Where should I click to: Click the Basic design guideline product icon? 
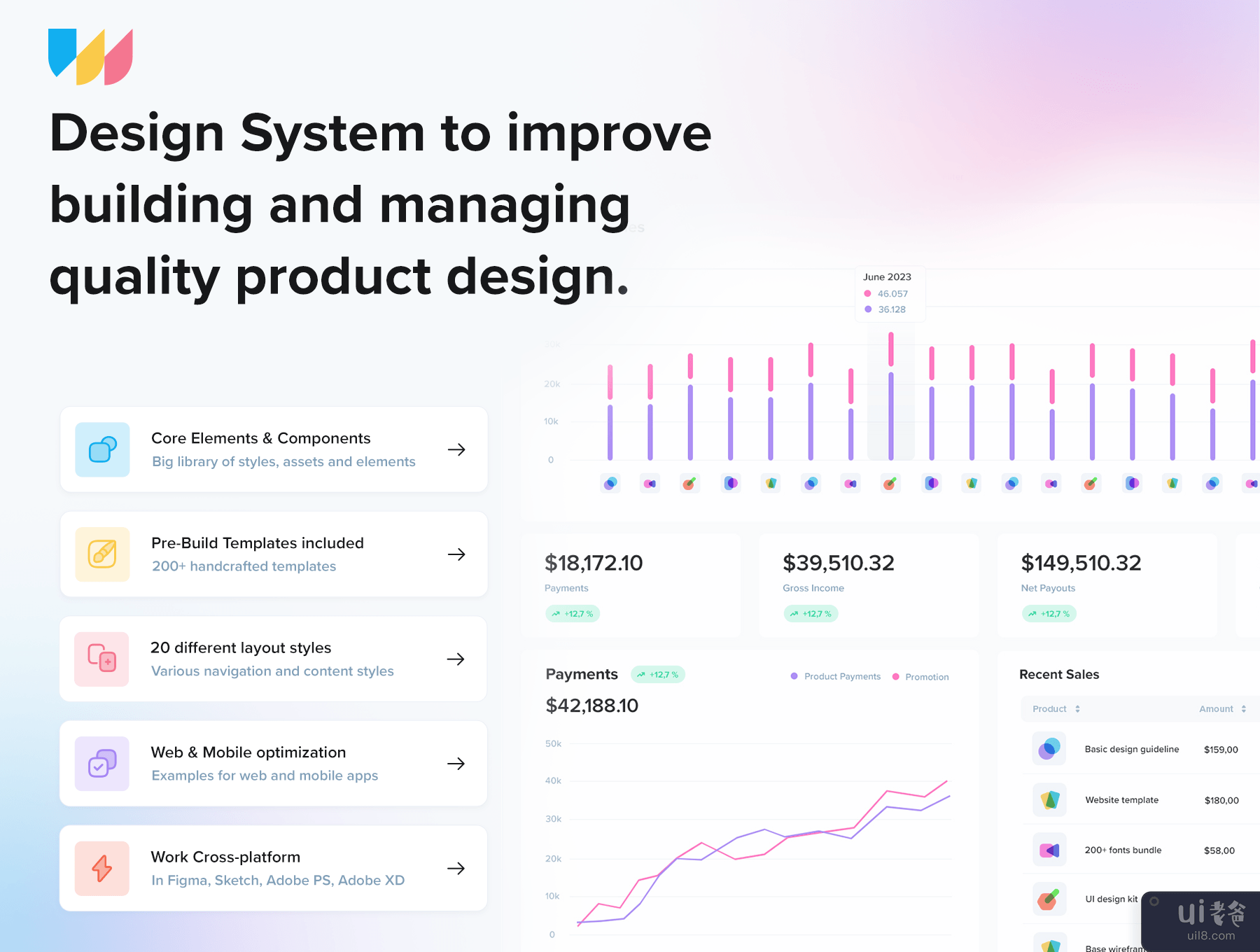coord(1049,749)
